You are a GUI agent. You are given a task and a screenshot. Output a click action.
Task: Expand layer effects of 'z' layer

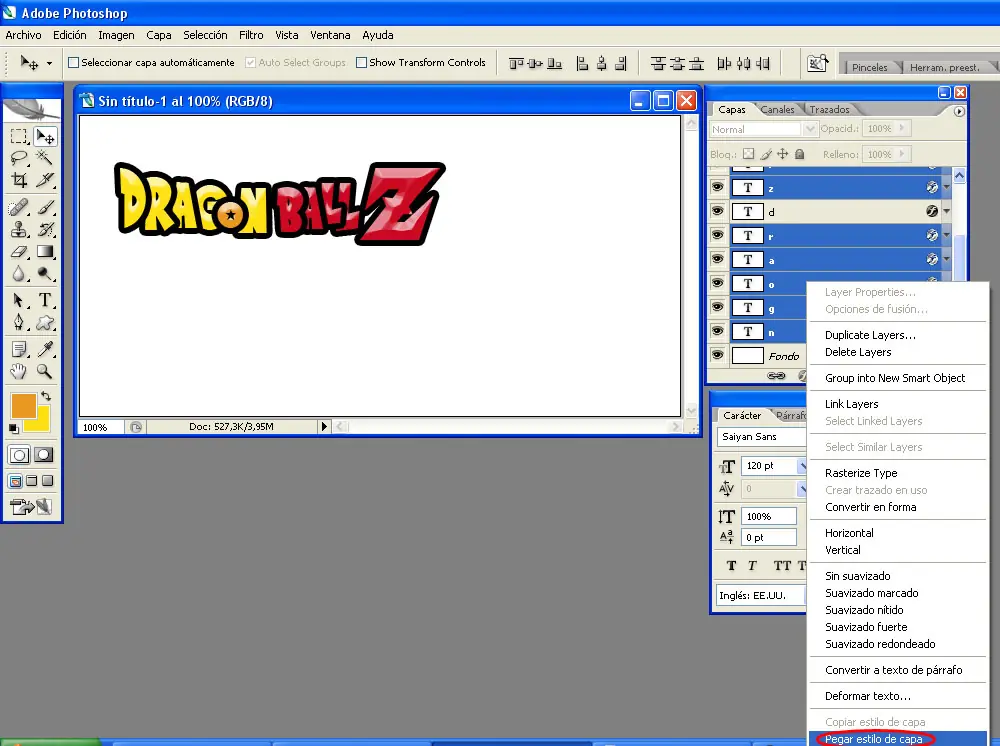946,187
